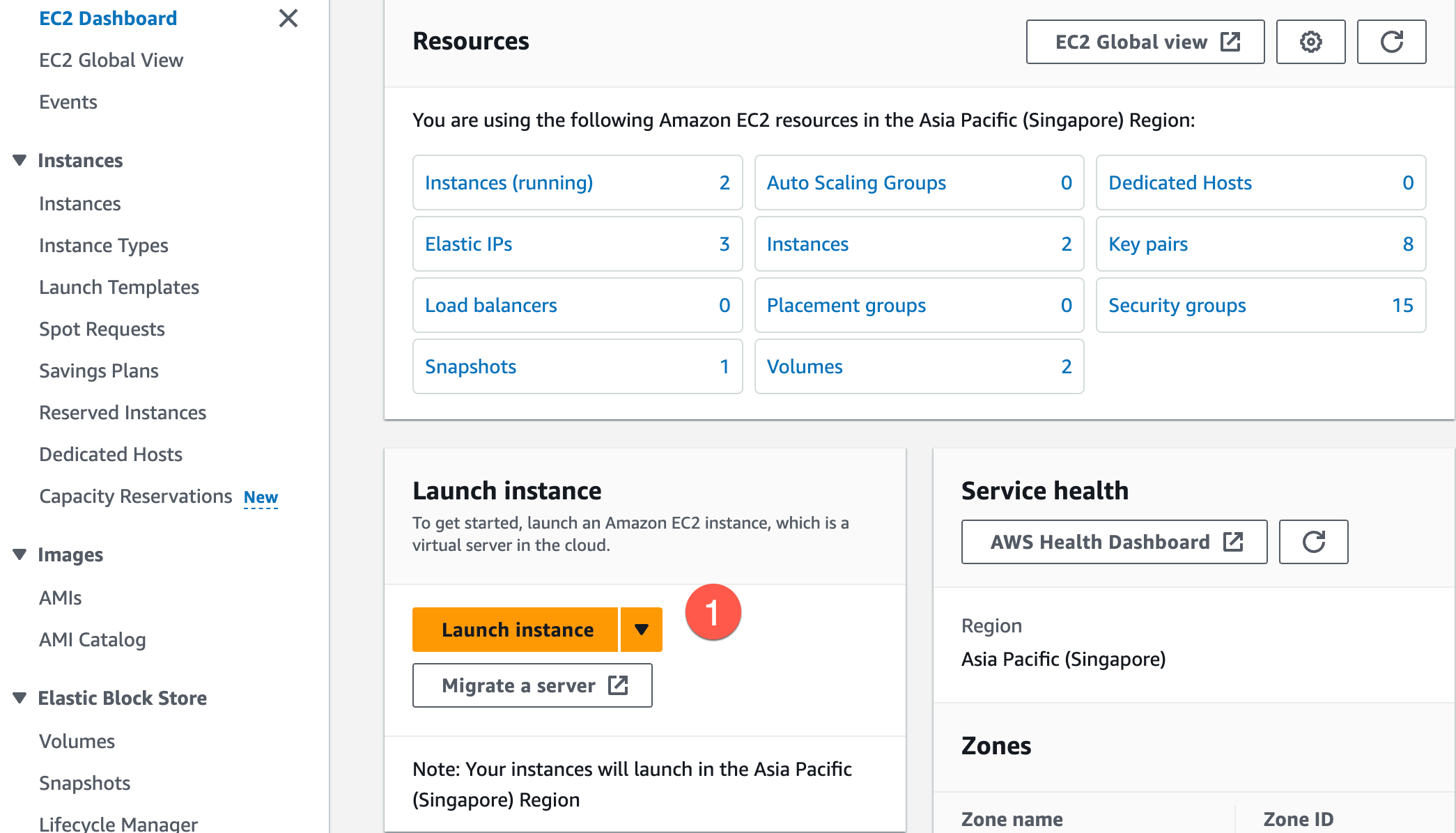Screen dimensions: 1456x833
Task: Open the Security groups resource
Action: [x=1177, y=305]
